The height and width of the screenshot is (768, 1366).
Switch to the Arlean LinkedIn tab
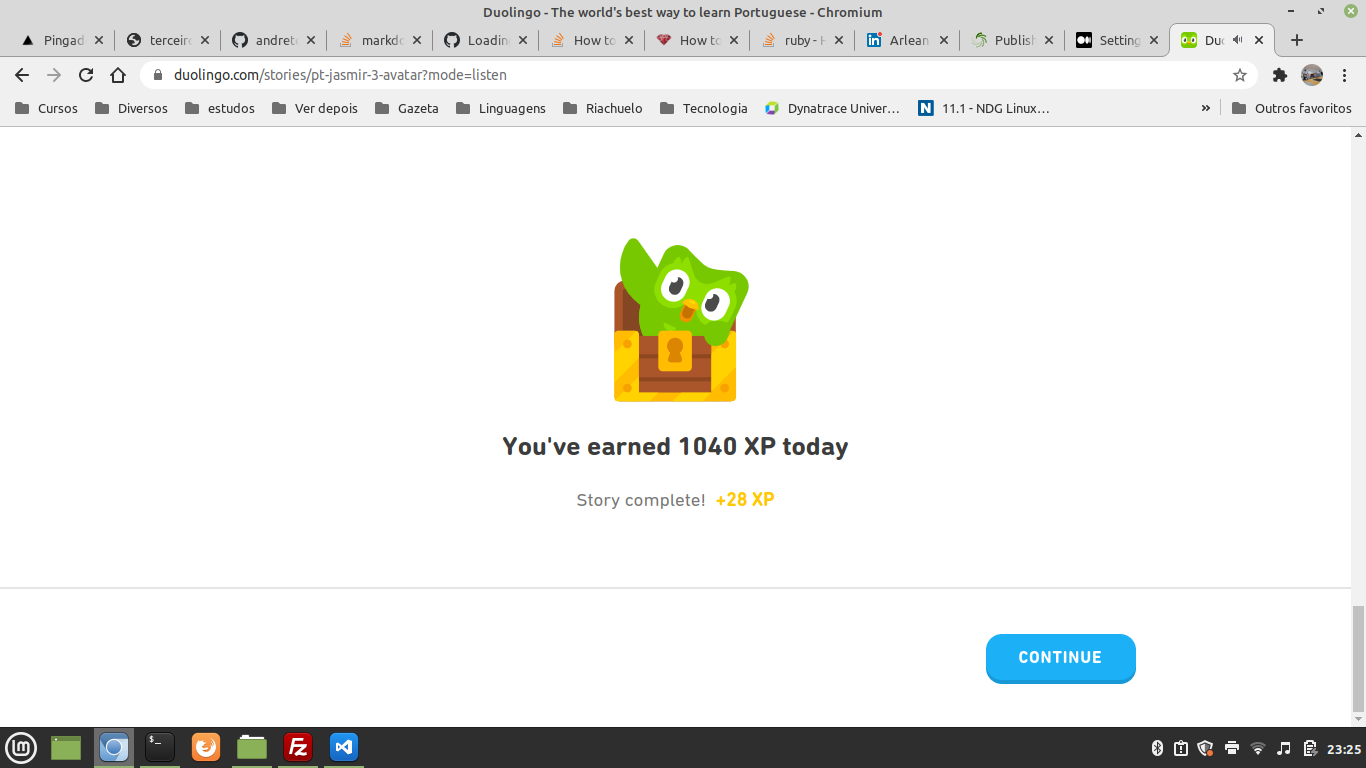click(906, 40)
